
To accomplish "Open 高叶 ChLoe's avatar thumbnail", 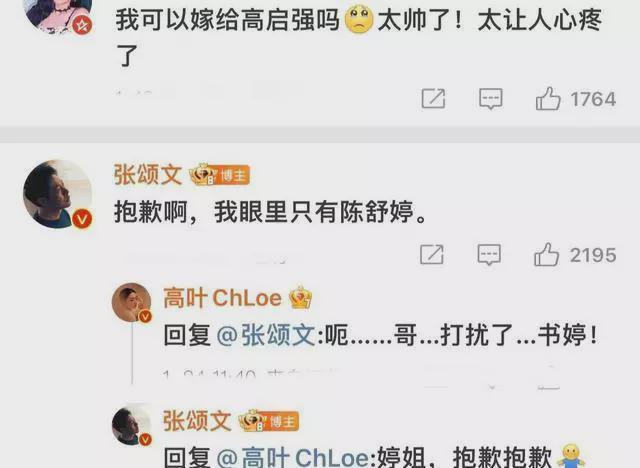I will (x=131, y=302).
